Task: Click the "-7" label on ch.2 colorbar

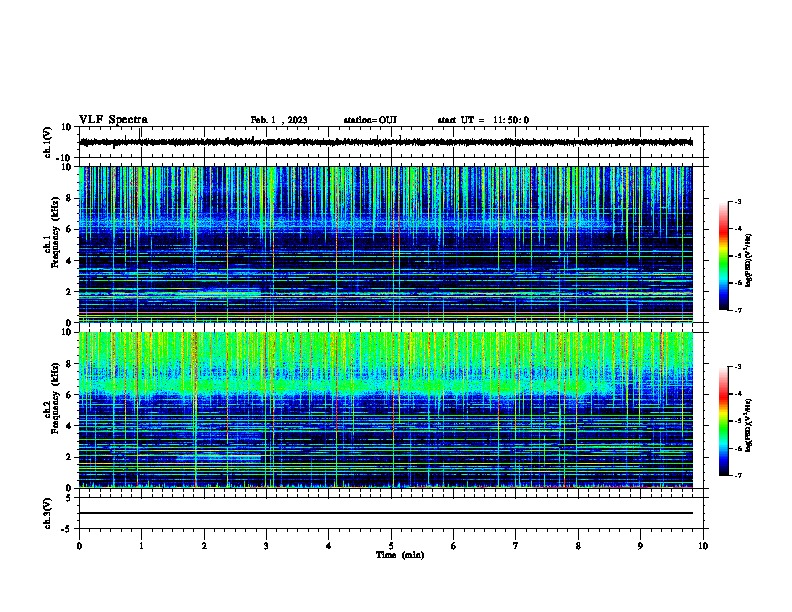Action: (737, 476)
